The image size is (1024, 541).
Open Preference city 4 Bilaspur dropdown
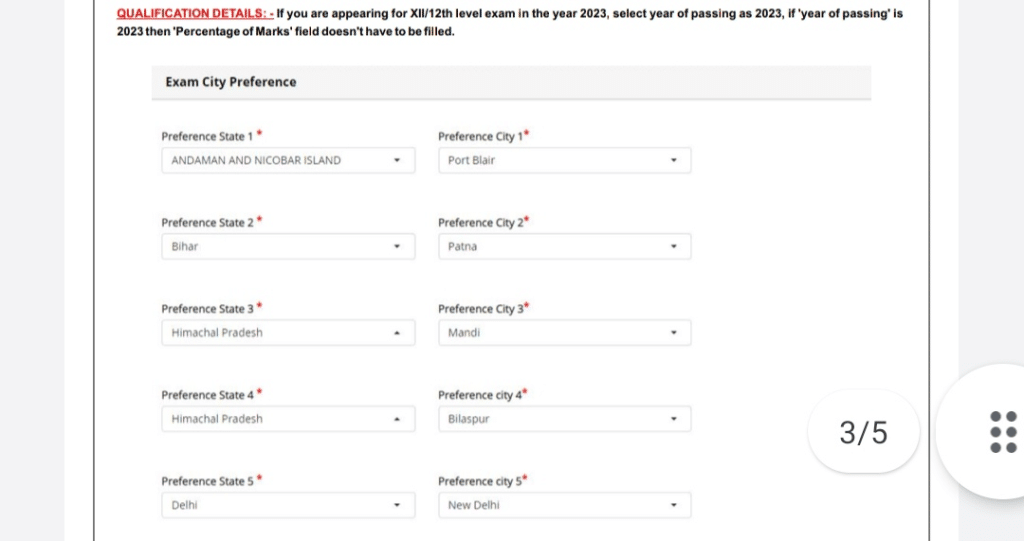[x=564, y=419]
